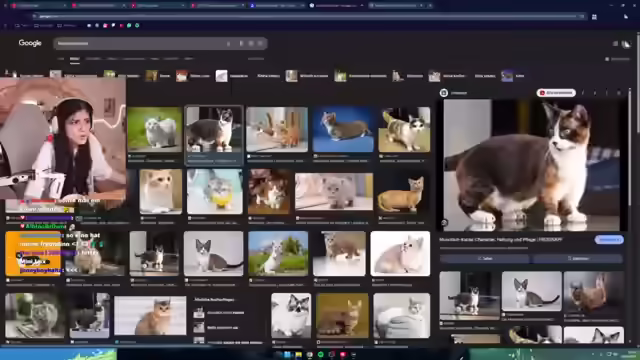Select orange cat on dark background thumbnail
640x360 pixels.
(402, 192)
